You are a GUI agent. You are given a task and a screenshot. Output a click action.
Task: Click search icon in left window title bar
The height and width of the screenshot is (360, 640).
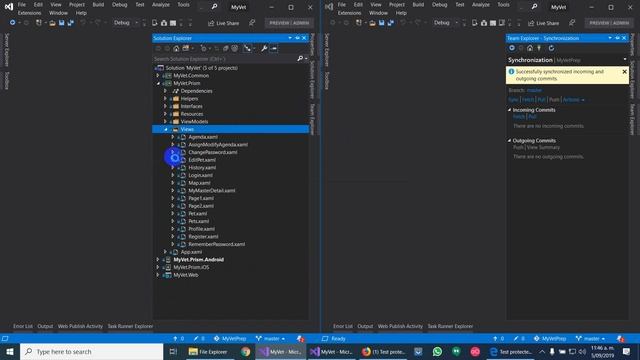coord(214,7)
